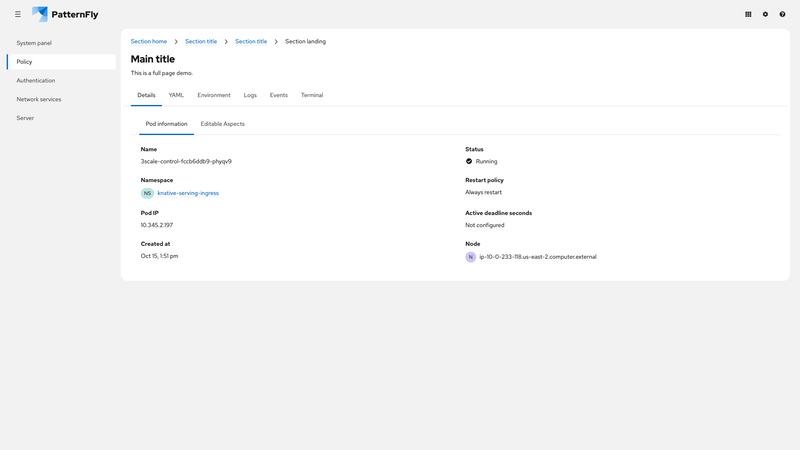This screenshot has height=450, width=800.
Task: Click the Main title heading
Action: [x=153, y=59]
